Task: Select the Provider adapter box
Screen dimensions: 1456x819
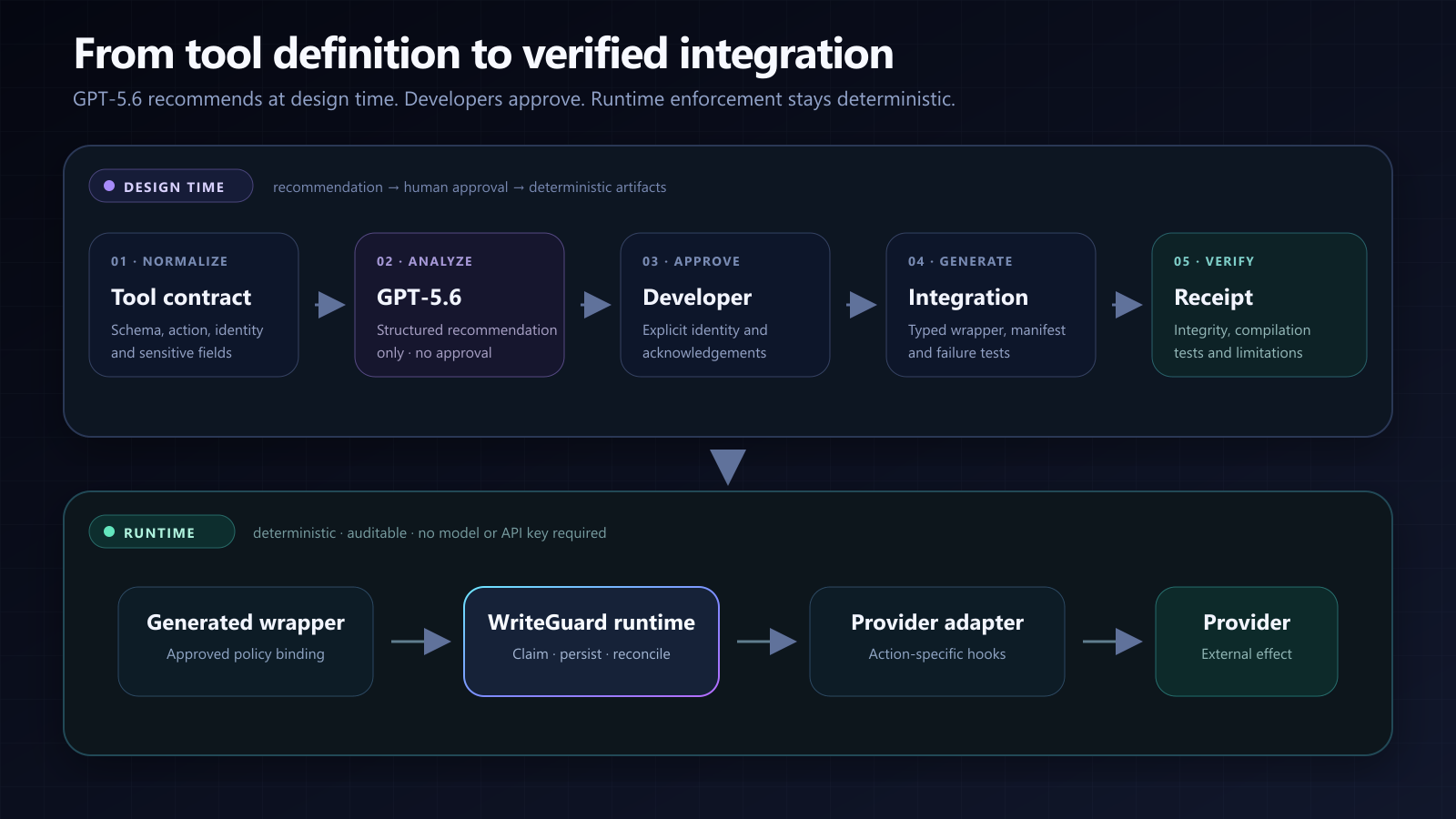Action: [937, 642]
